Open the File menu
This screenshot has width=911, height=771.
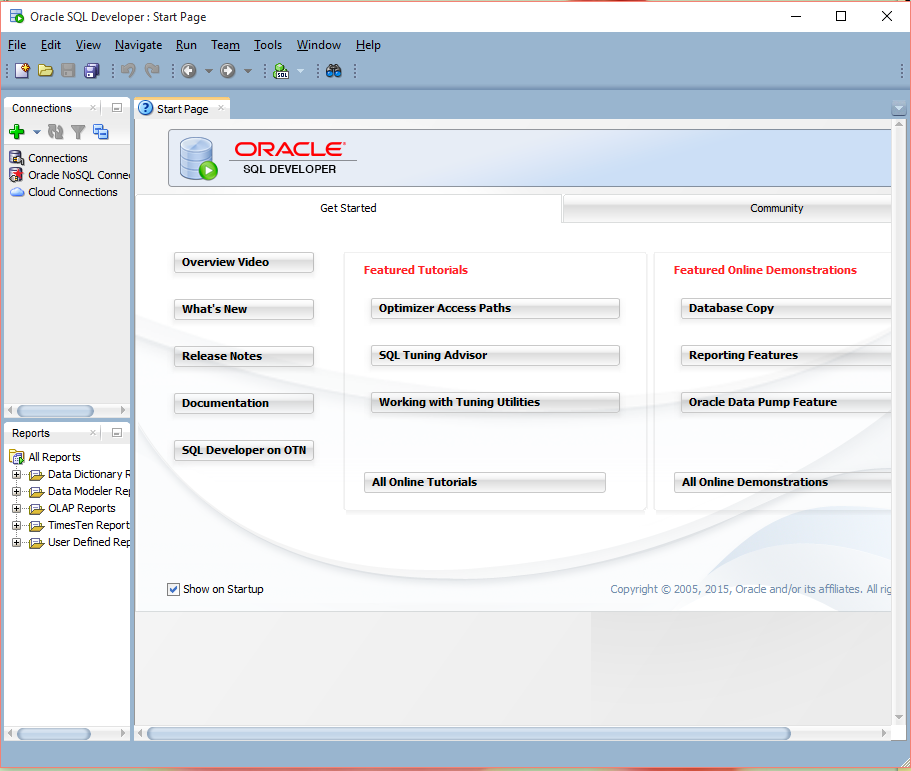coord(17,45)
